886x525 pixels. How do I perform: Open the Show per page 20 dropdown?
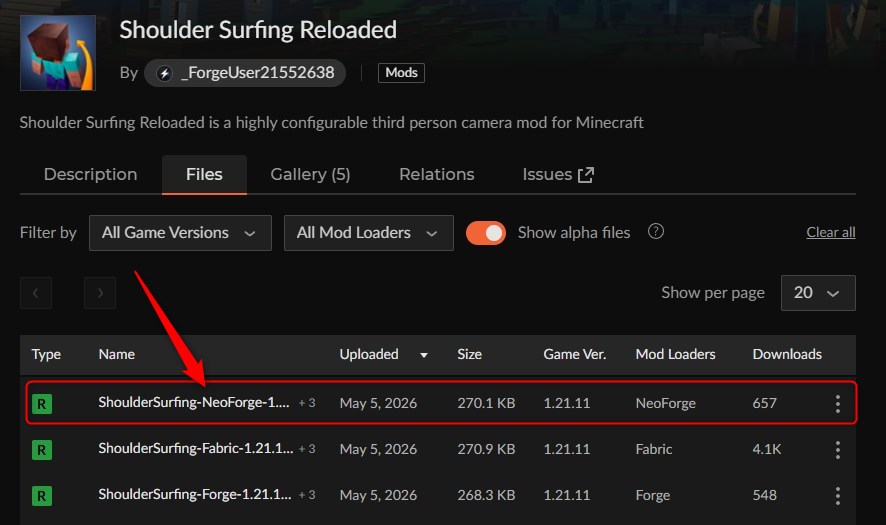[x=818, y=293]
